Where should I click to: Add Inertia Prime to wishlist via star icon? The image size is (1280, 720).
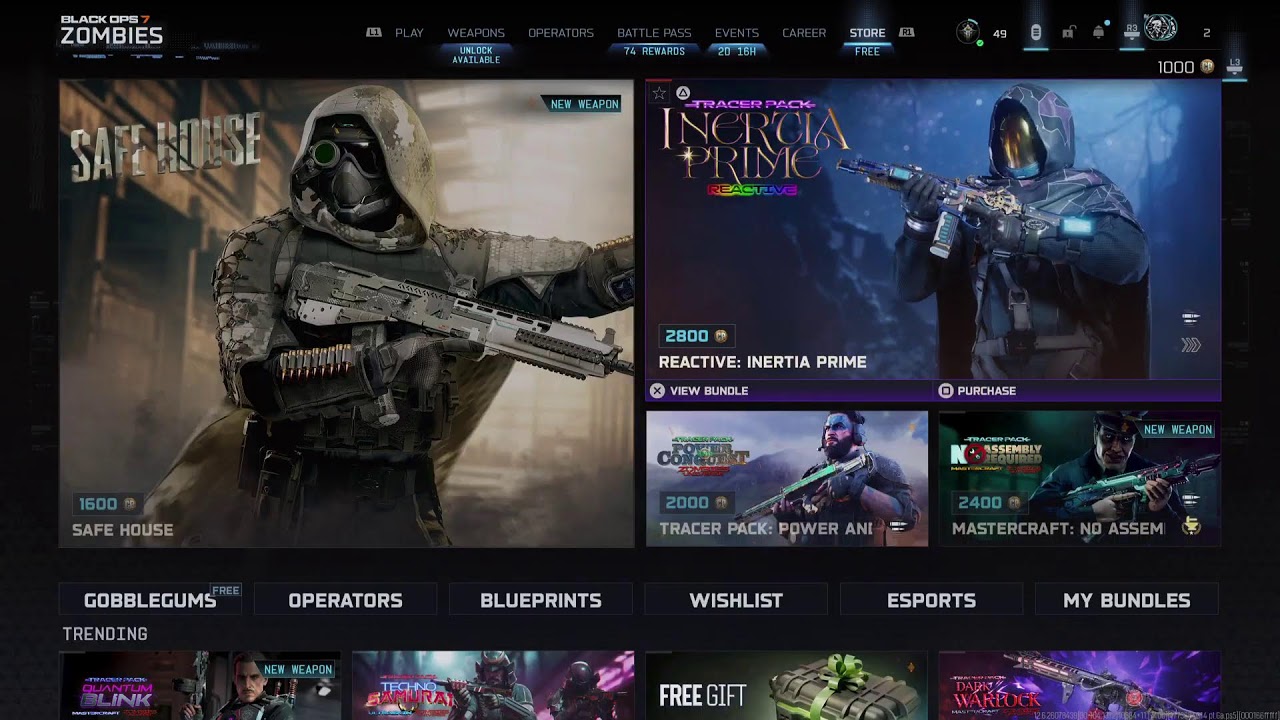click(x=659, y=93)
